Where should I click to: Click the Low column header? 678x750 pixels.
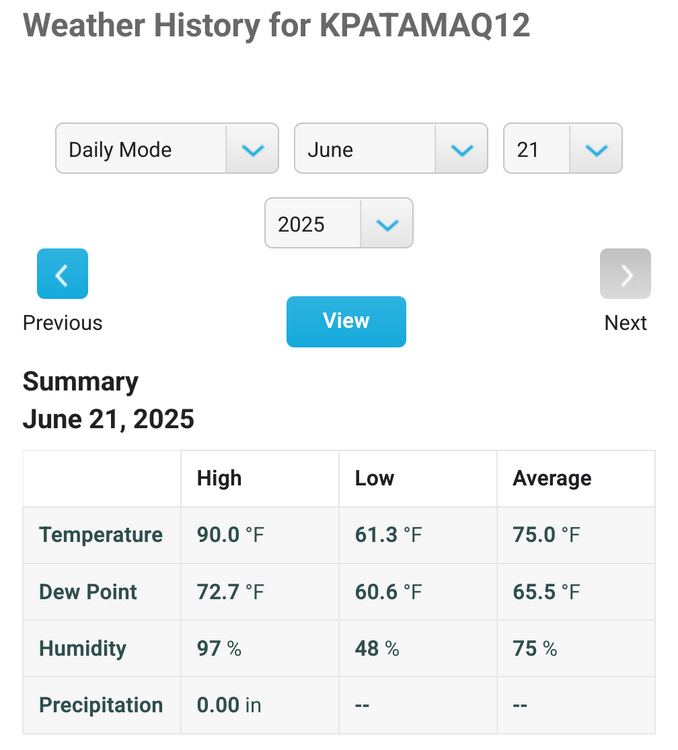coord(375,478)
